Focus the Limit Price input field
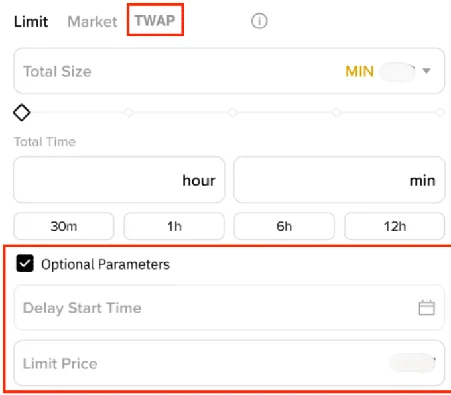The height and width of the screenshot is (395, 451). (x=229, y=363)
